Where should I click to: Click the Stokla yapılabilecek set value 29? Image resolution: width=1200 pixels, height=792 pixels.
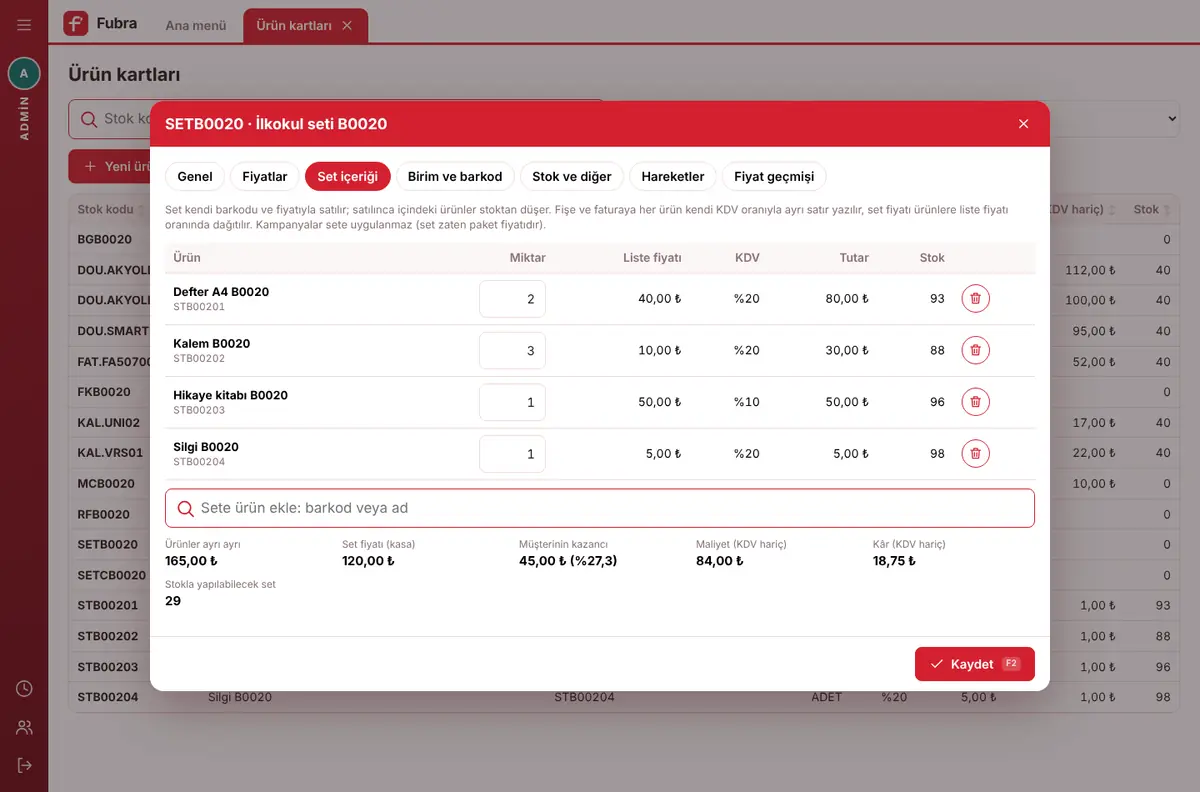173,601
